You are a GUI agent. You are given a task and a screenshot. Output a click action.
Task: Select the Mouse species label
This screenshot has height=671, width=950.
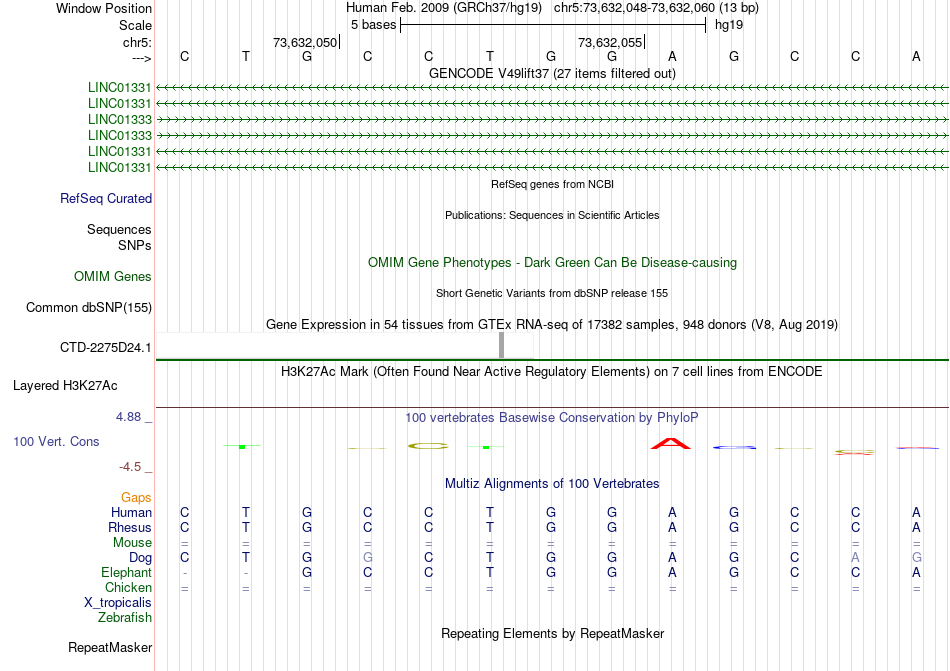(x=132, y=543)
